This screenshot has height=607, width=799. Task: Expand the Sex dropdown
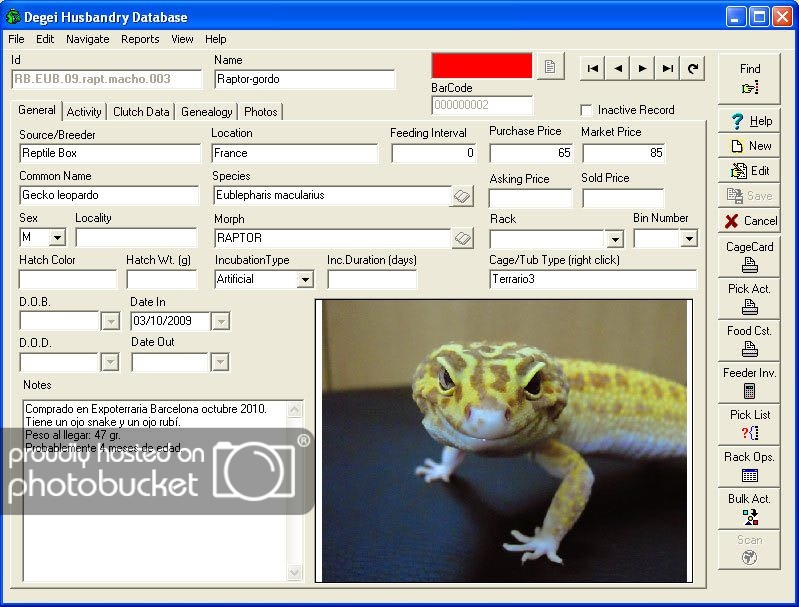57,238
